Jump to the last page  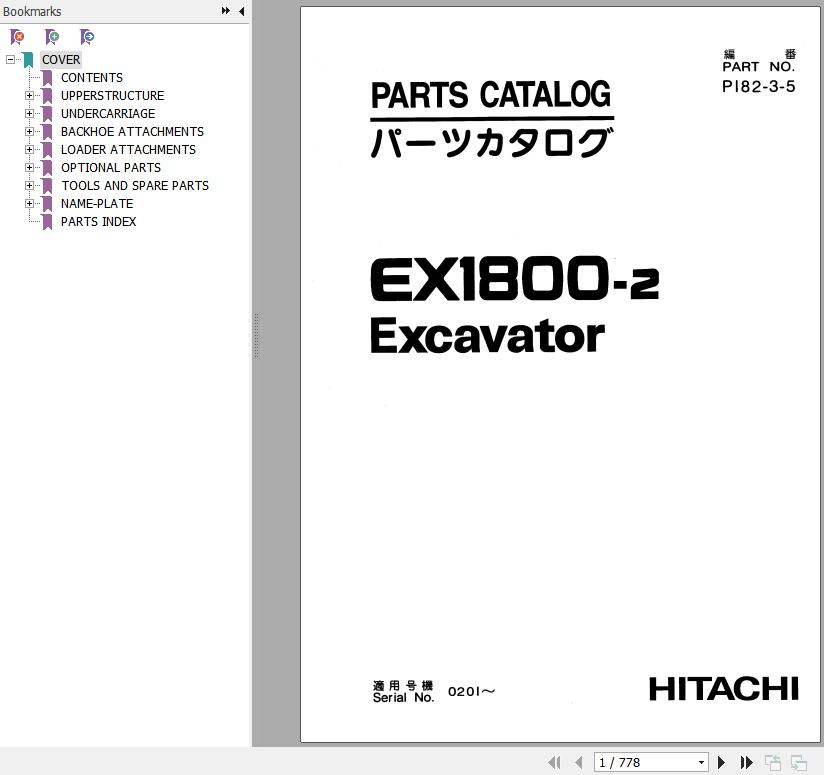click(746, 762)
